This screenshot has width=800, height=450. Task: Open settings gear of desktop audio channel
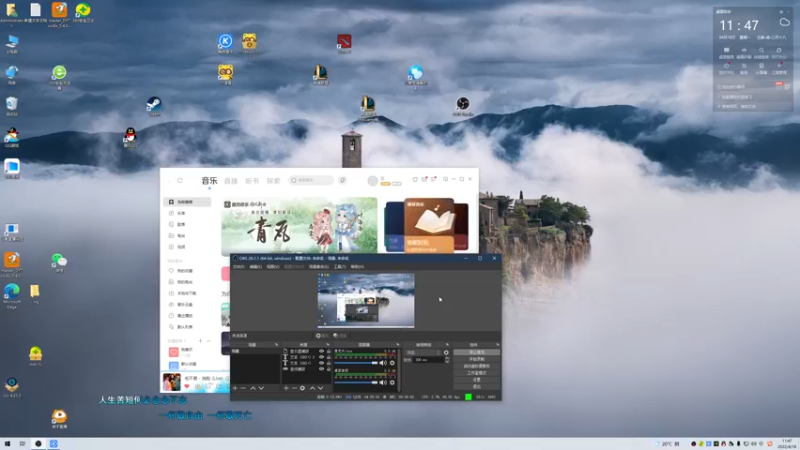[x=392, y=382]
